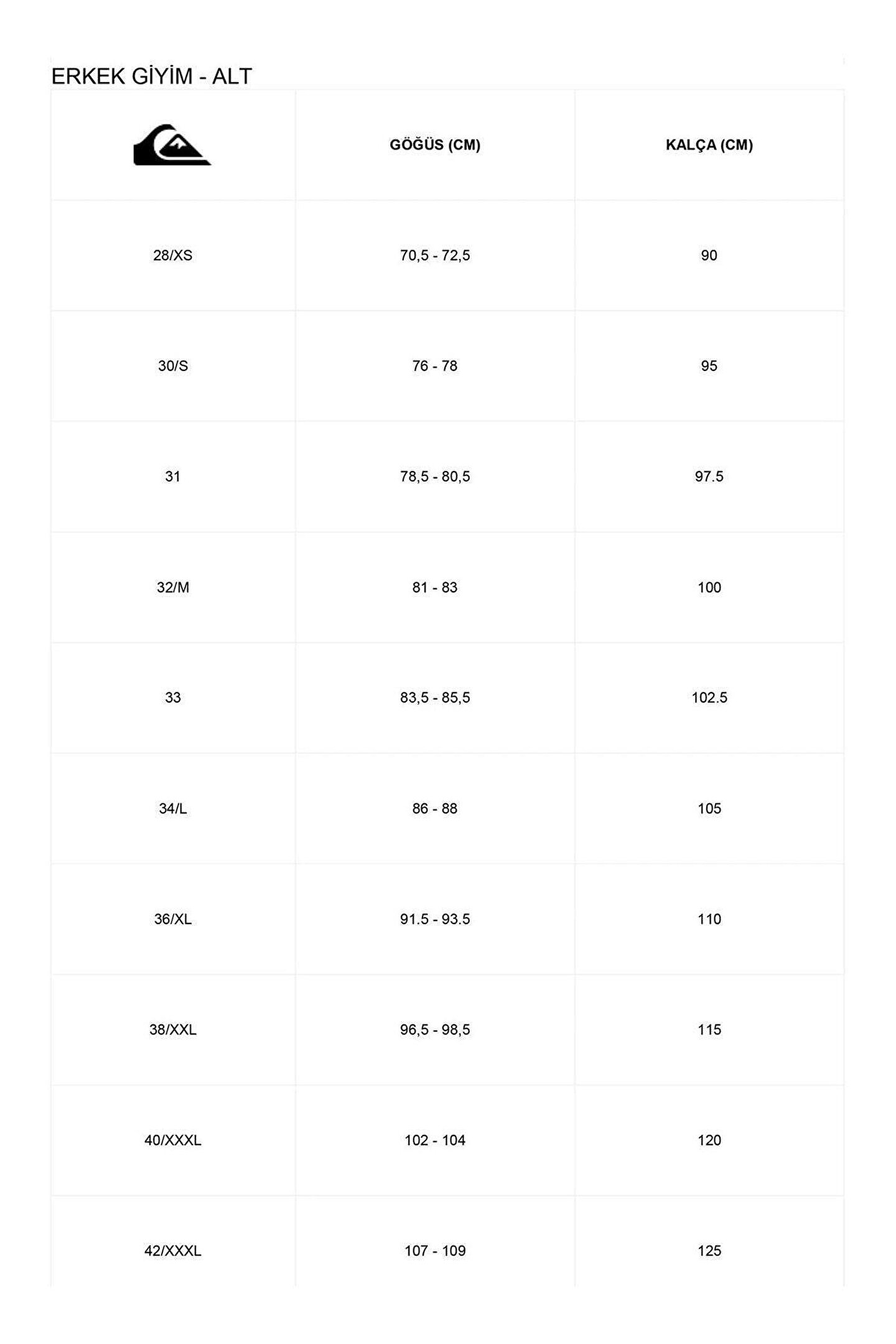Select the 81 - 83 measurement value
This screenshot has width=896, height=1344.
coord(435,587)
